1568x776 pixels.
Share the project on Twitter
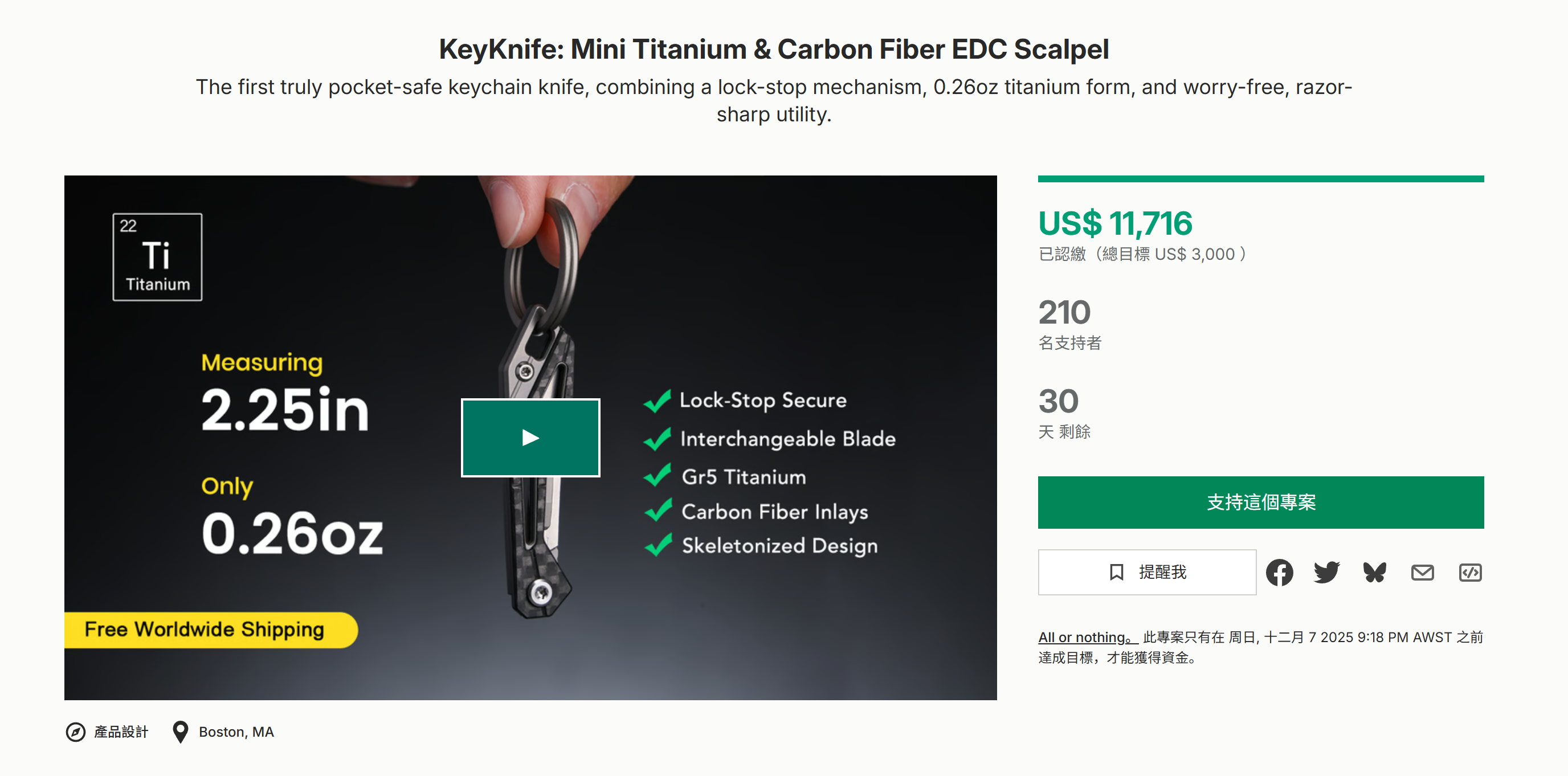[1326, 572]
